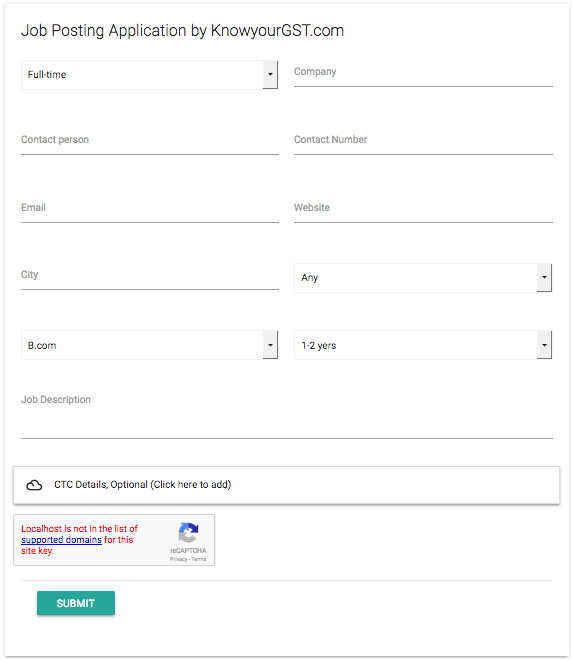Screen dimensions: 572x660
Task: Open reCAPTCHA Terms link
Action: pos(199,559)
